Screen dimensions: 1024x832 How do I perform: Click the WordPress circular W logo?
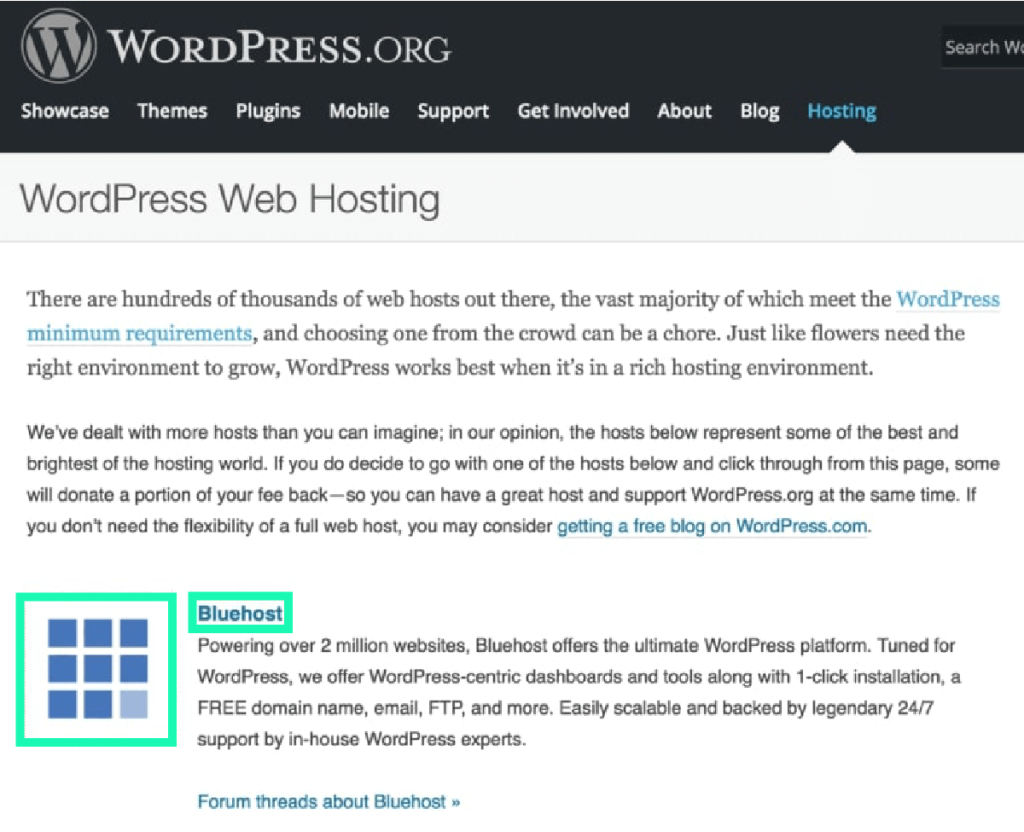(x=59, y=46)
